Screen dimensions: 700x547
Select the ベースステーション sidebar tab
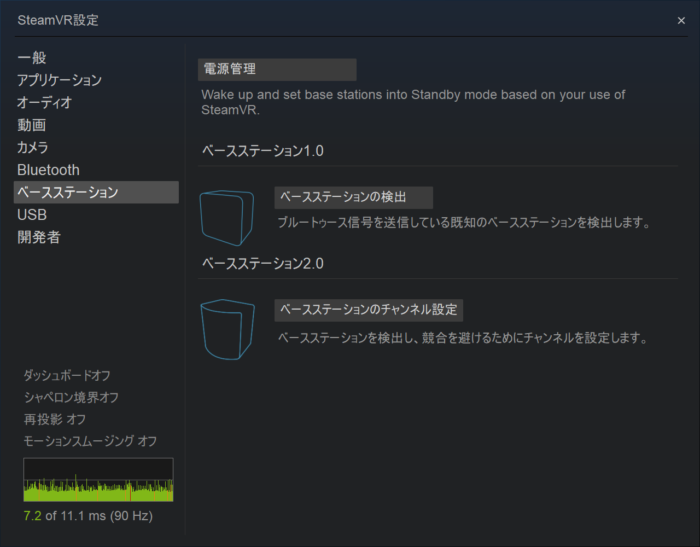96,192
